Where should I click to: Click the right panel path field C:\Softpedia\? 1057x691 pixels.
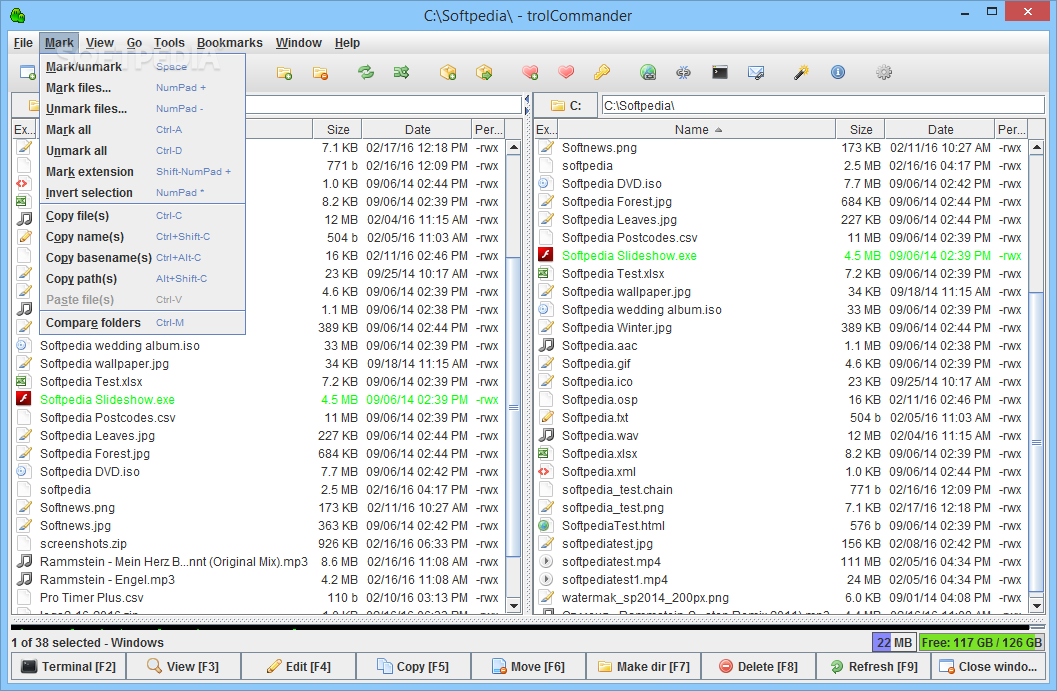coord(822,105)
